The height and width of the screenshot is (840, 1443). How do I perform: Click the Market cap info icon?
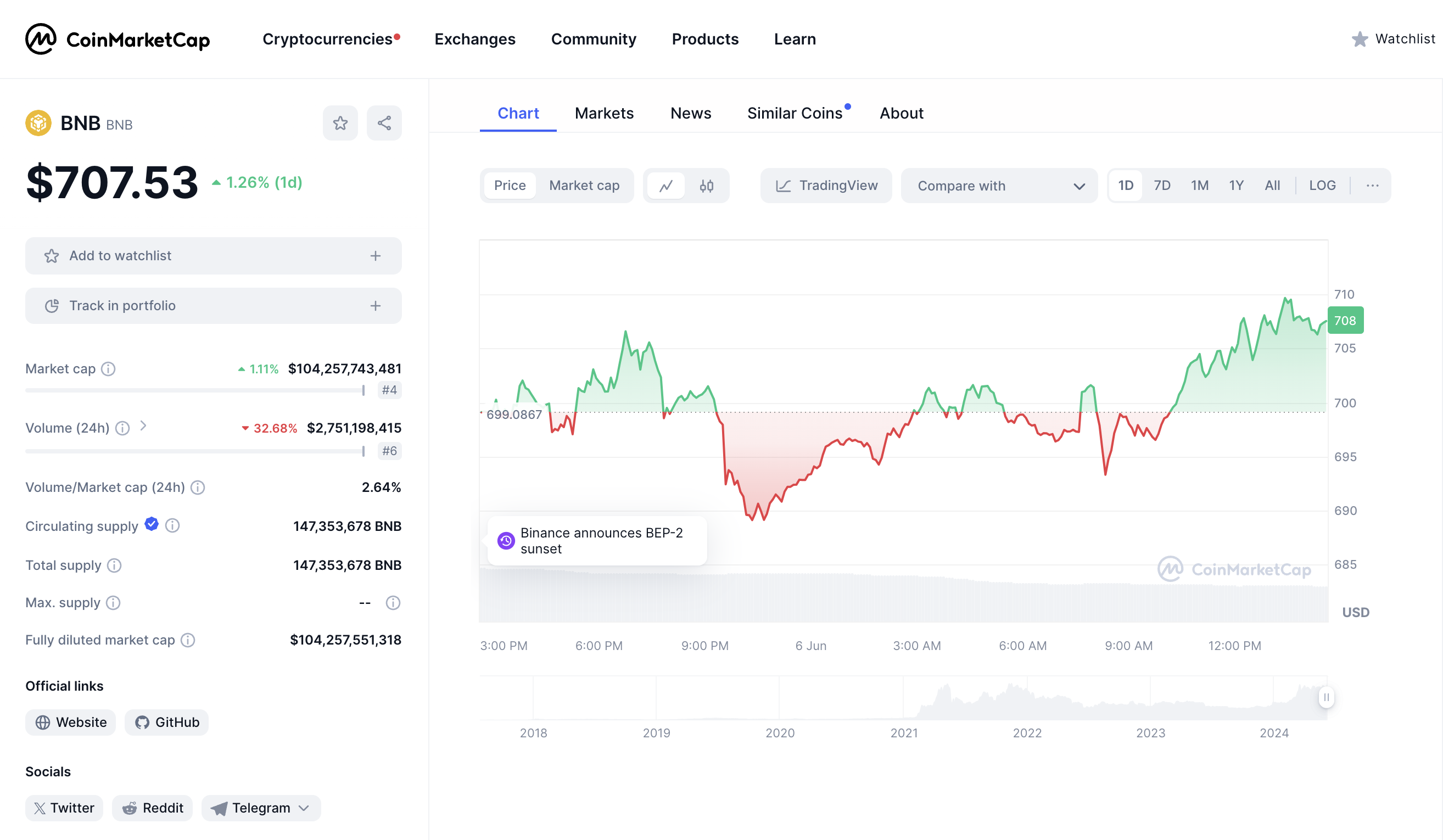[108, 369]
